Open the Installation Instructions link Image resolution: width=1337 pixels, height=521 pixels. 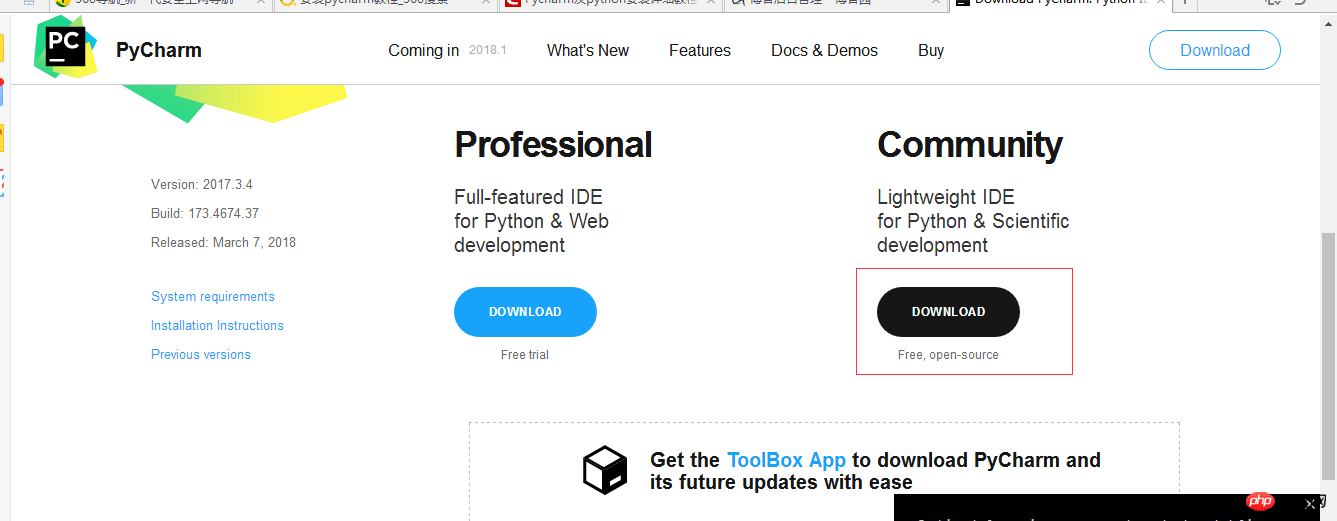tap(217, 326)
